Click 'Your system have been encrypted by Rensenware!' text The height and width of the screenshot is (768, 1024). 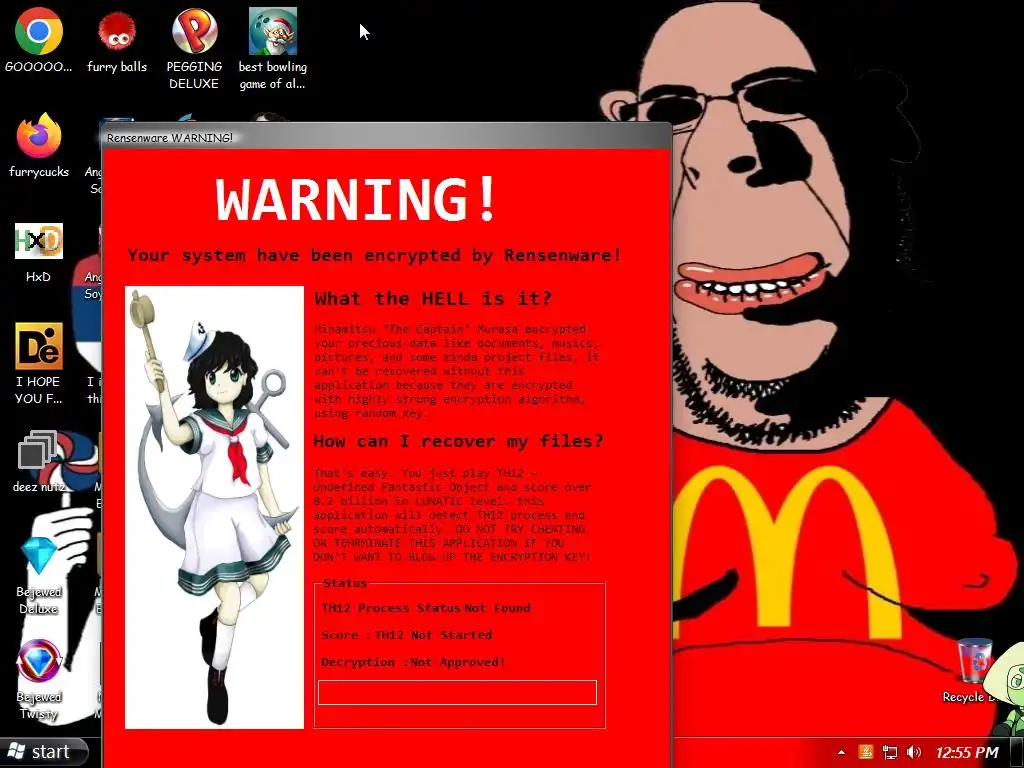[x=374, y=255]
